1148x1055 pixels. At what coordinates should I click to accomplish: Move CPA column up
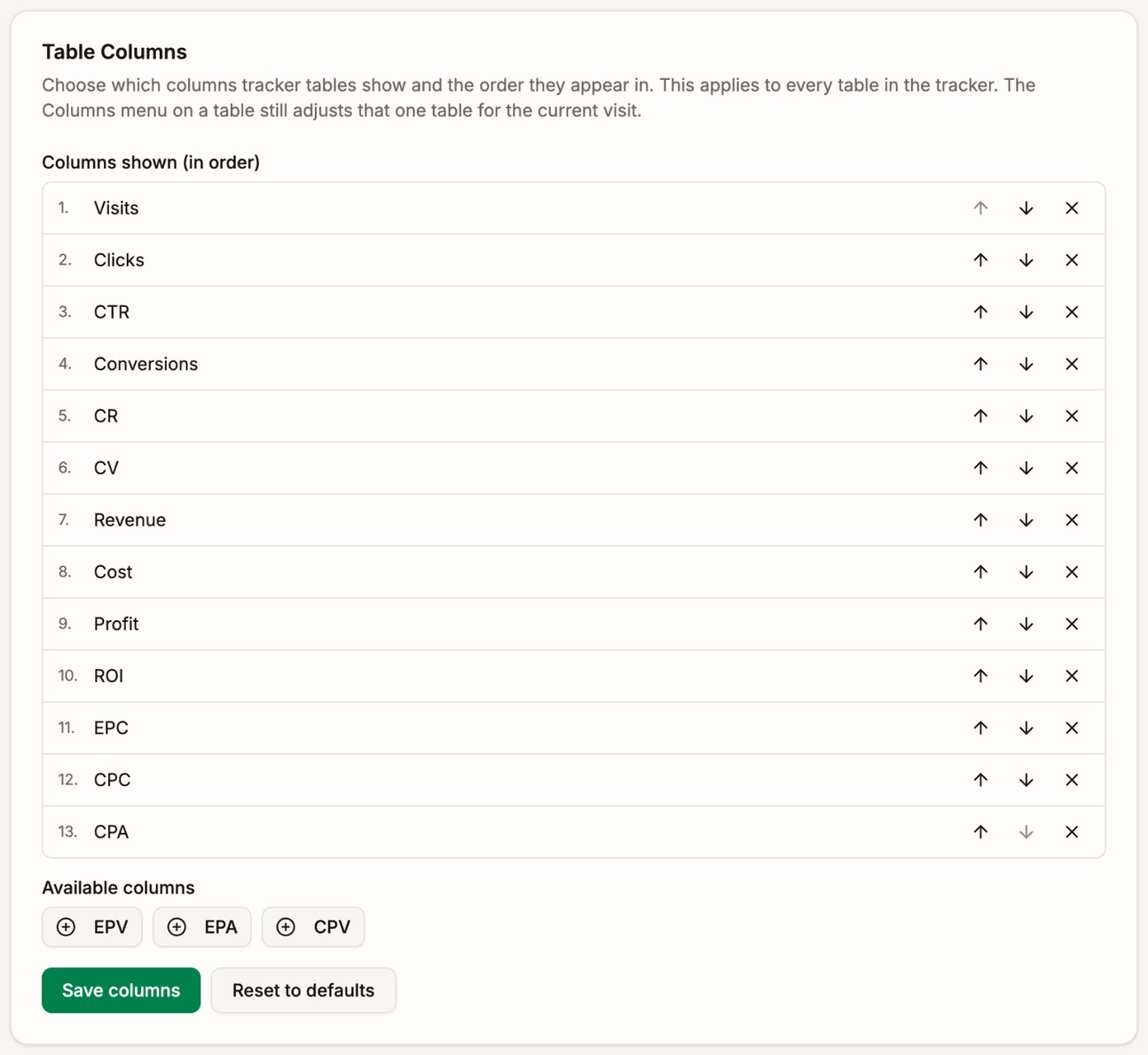tap(980, 831)
